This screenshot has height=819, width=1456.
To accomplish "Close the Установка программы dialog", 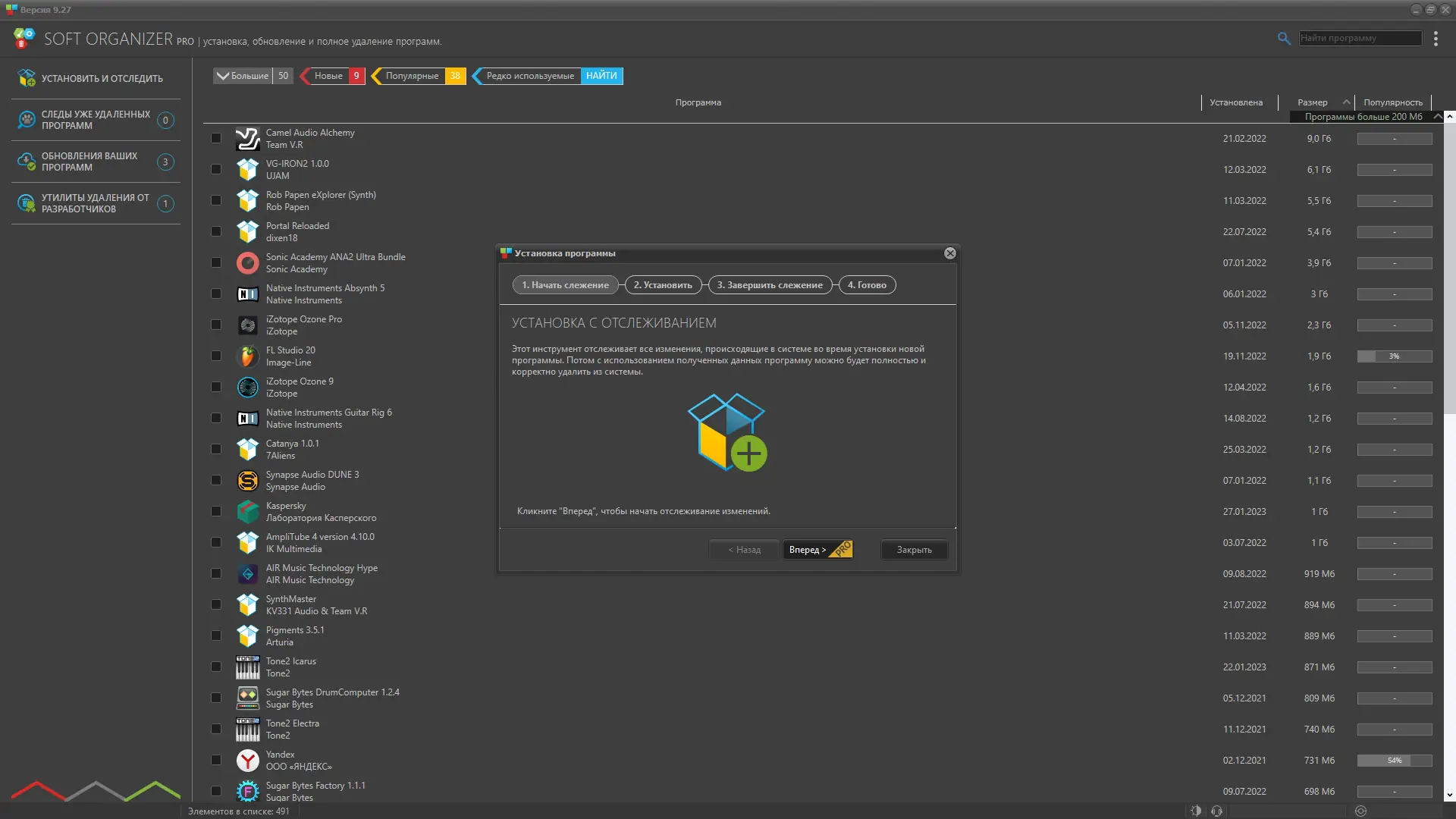I will point(949,253).
